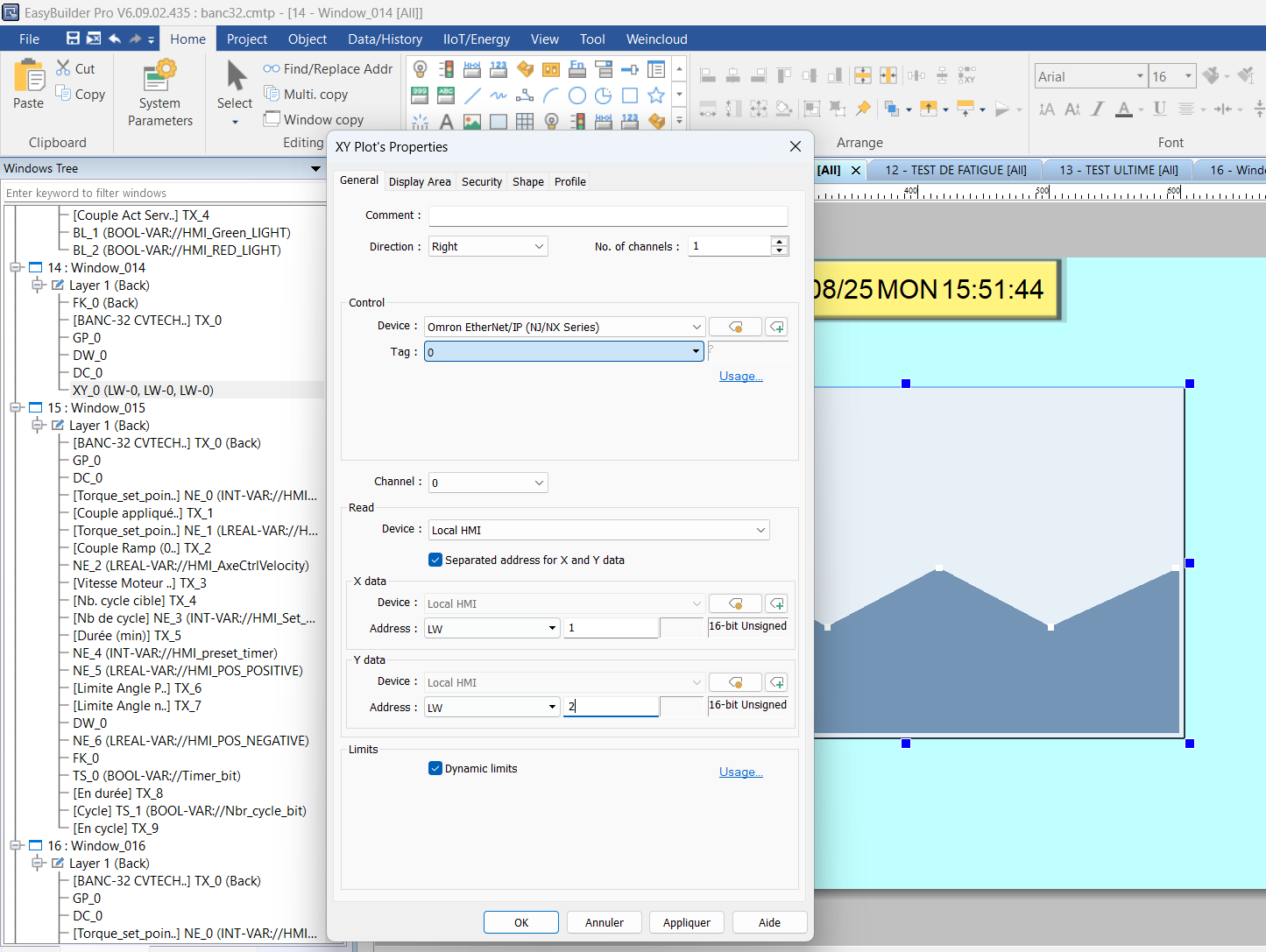Open the Channel dropdown
This screenshot has height=952, width=1266.
(x=487, y=482)
